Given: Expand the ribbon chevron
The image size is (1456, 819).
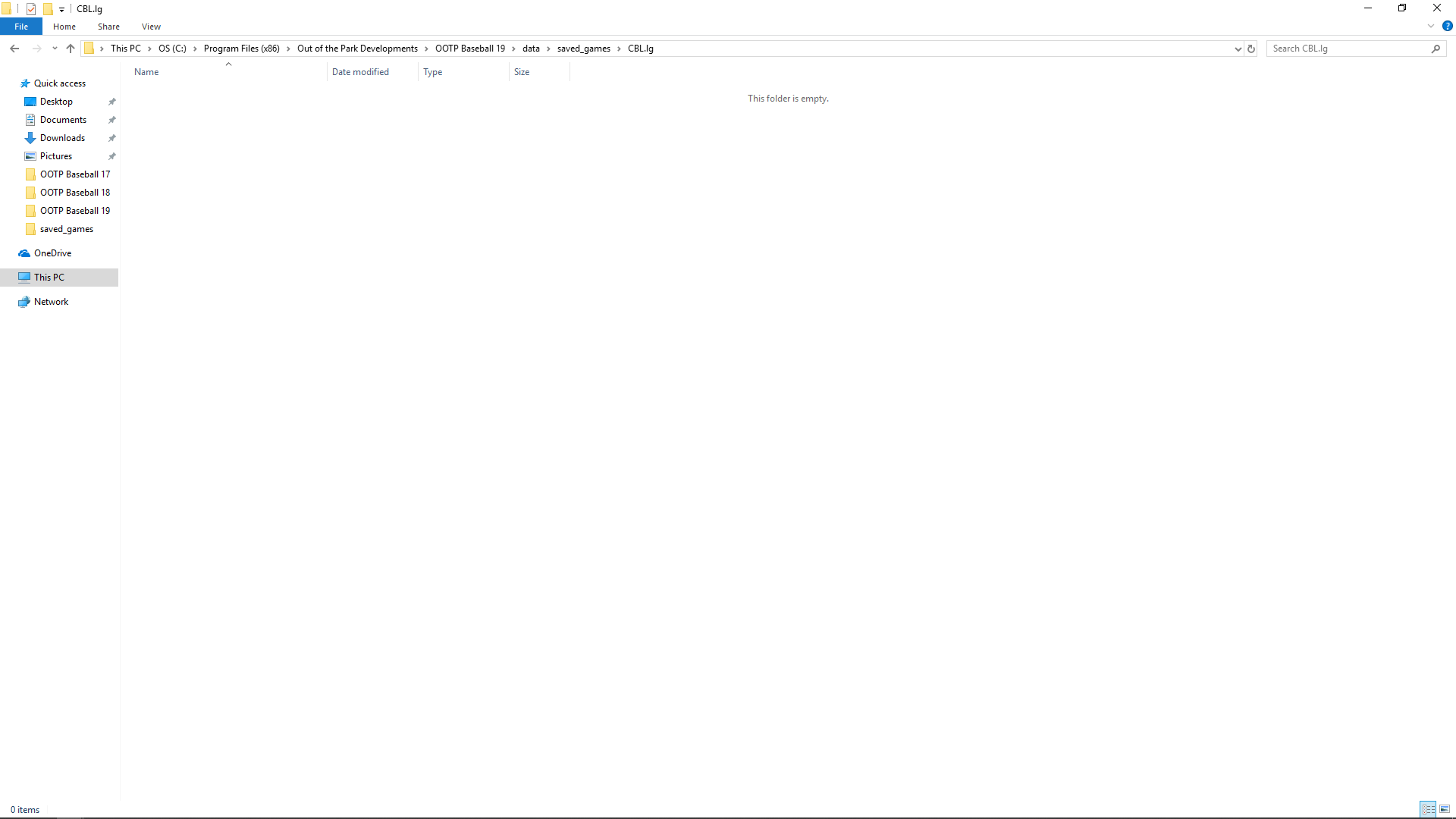Looking at the screenshot, I should (1430, 27).
